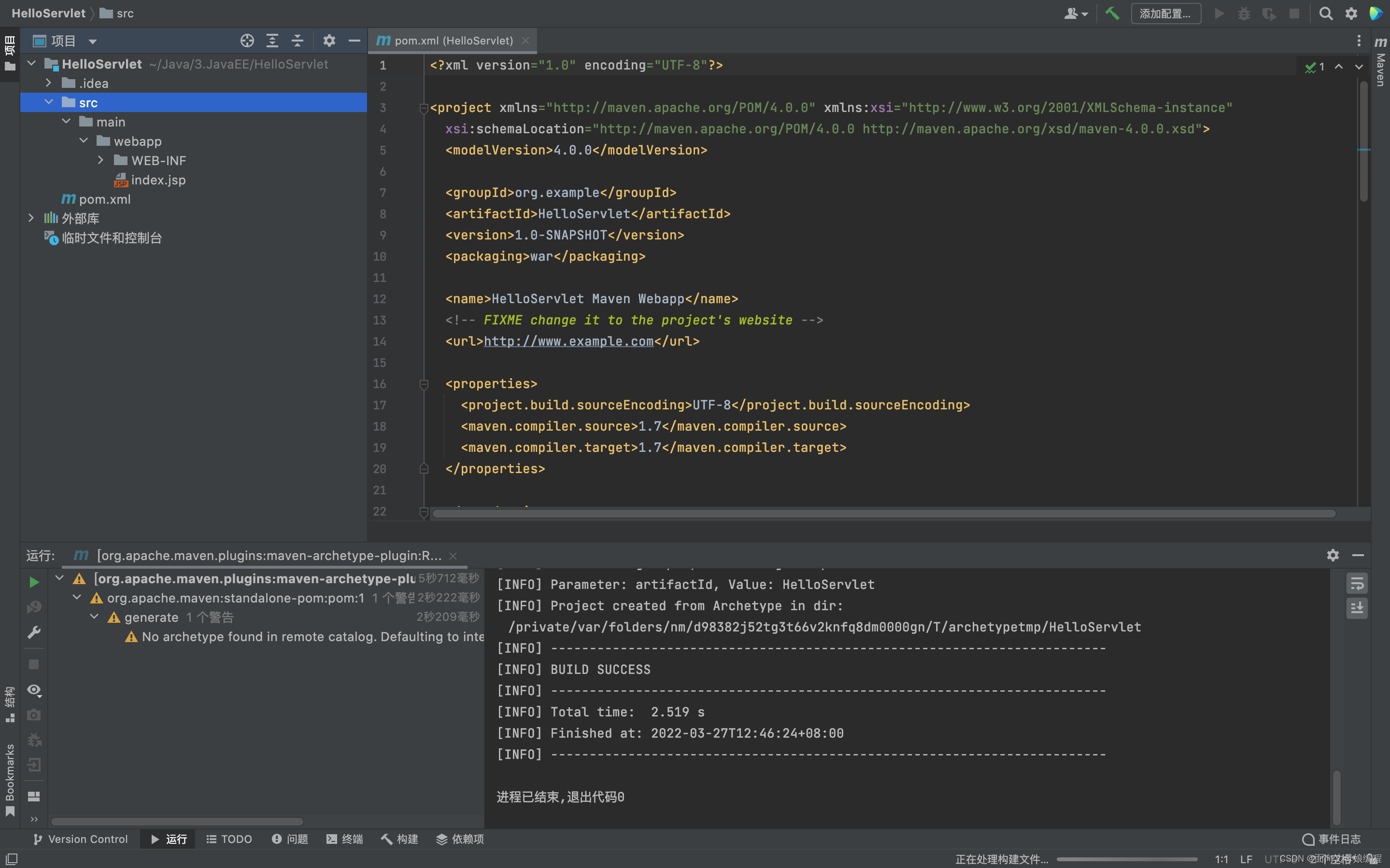Open project panel options gear
Viewport: 1390px width, 868px height.
coord(329,41)
